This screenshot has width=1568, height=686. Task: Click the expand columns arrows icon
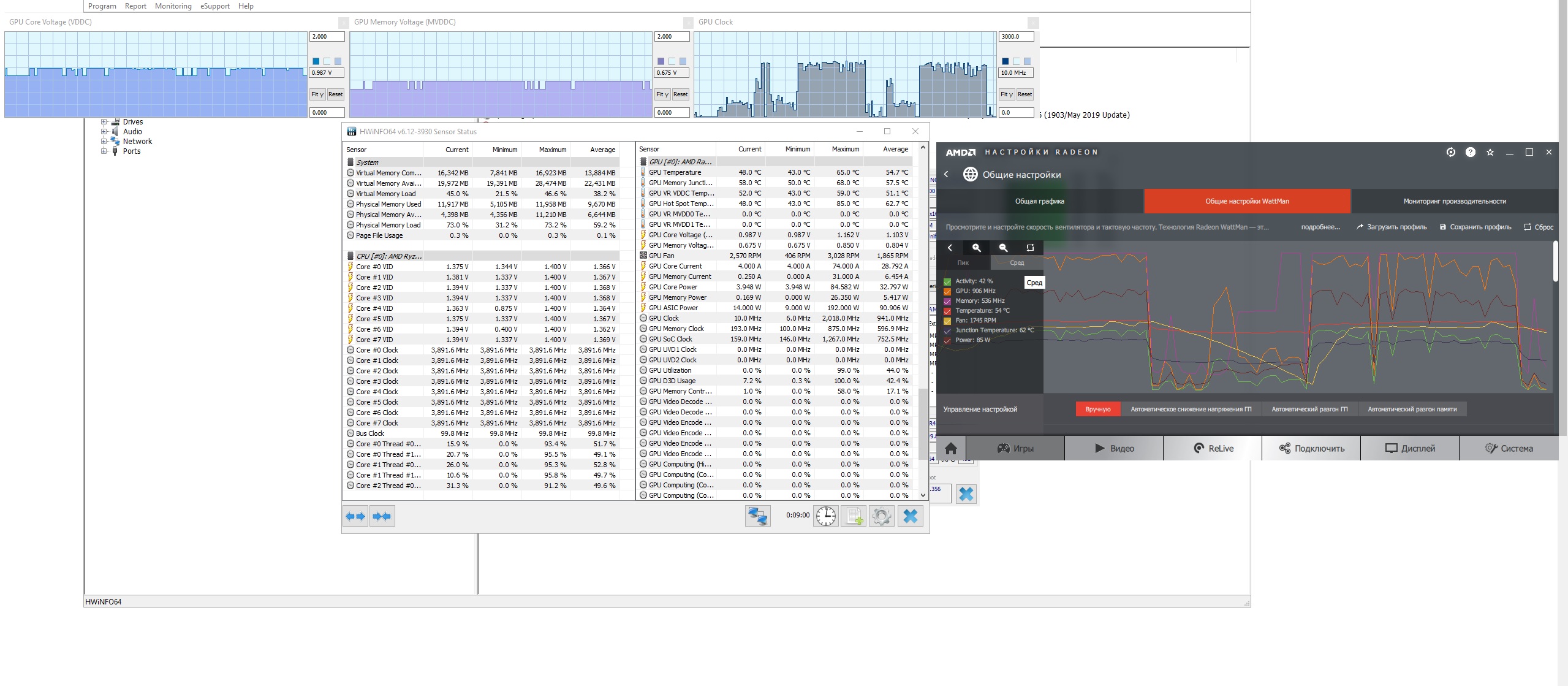click(355, 516)
